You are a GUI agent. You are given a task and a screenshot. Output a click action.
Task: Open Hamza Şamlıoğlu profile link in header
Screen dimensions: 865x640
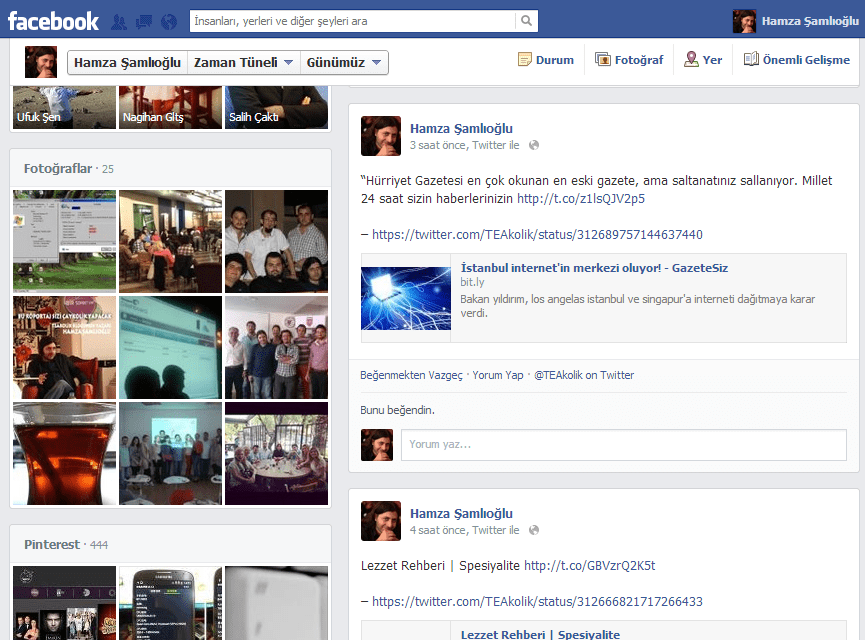click(x=810, y=21)
